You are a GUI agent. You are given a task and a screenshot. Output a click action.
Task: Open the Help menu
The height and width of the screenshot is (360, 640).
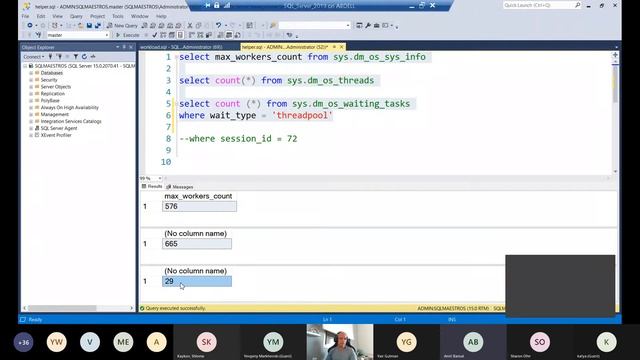point(161,16)
